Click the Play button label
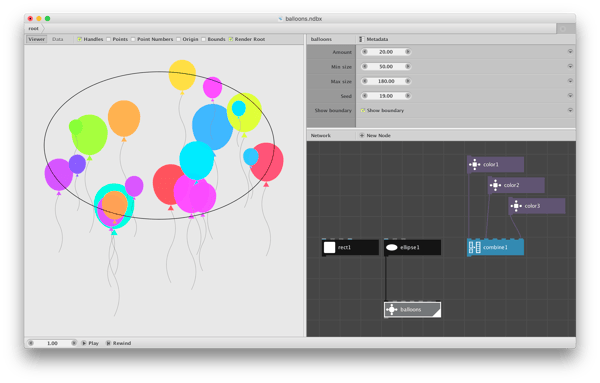 [94, 343]
